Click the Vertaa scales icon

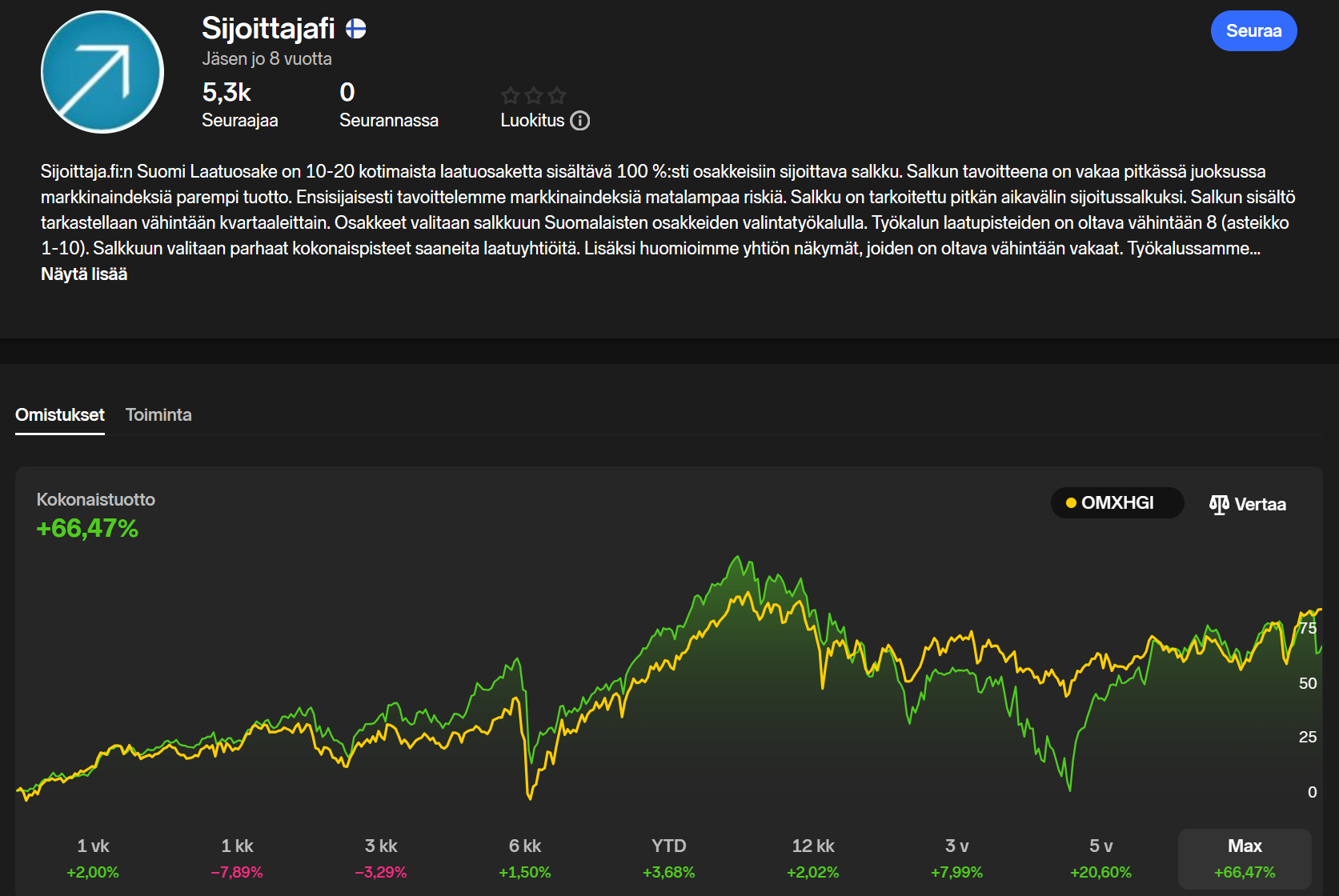[x=1219, y=504]
